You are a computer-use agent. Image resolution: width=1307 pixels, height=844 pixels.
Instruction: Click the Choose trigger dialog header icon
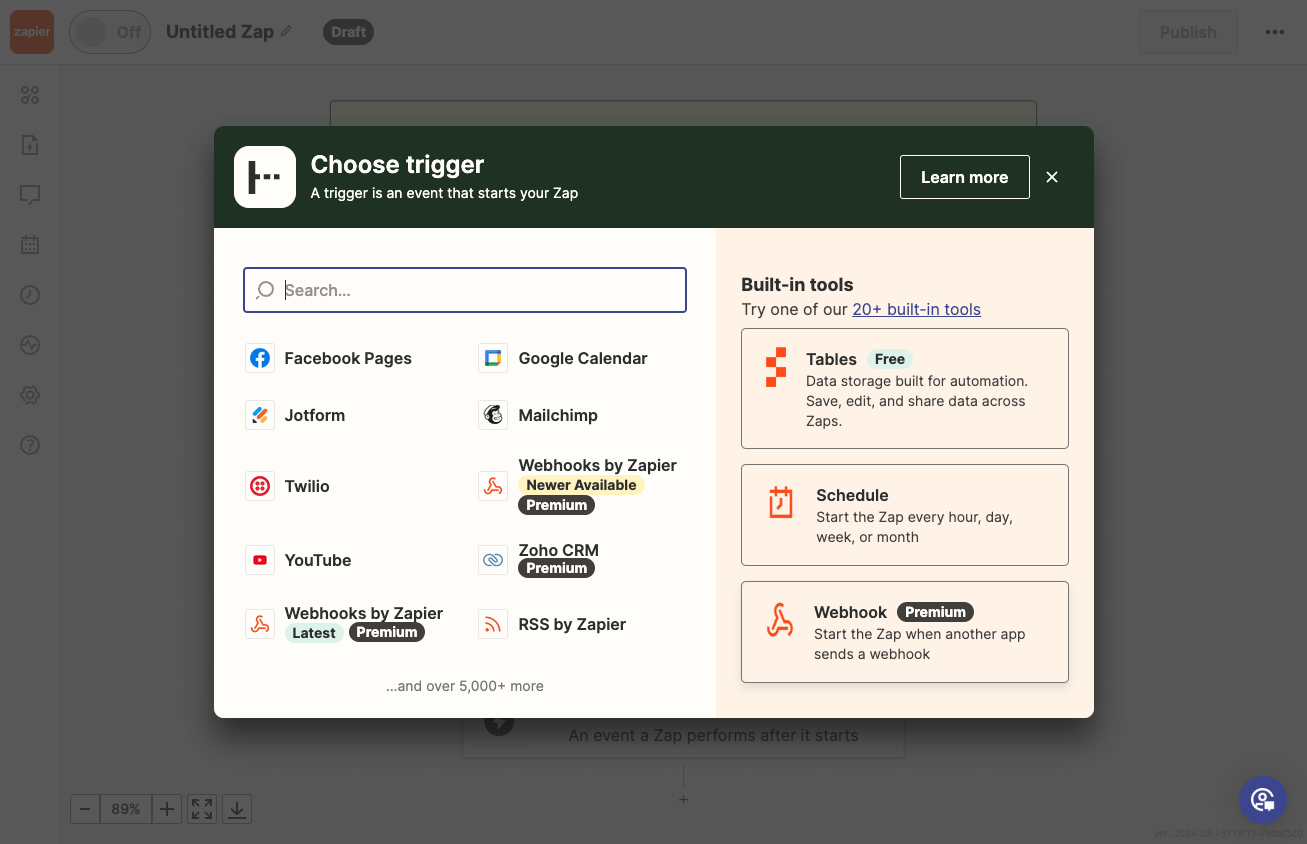coord(265,177)
